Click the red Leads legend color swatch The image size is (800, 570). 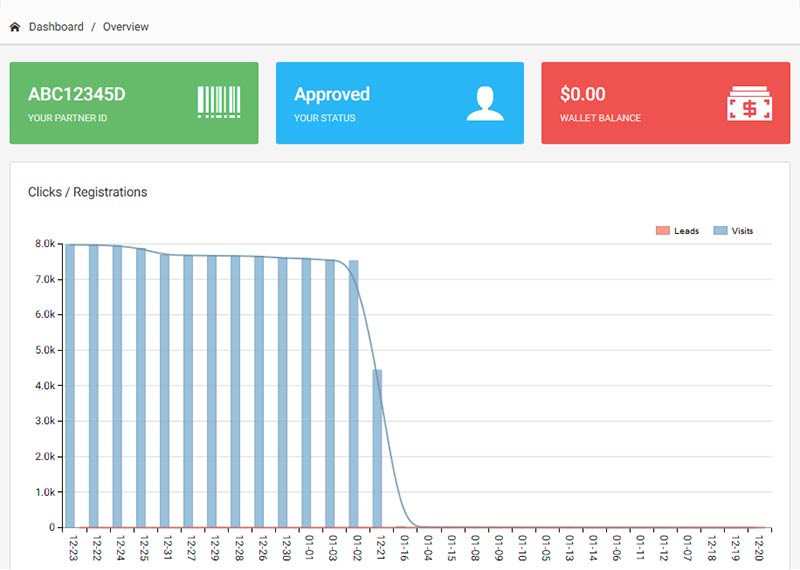pos(662,231)
